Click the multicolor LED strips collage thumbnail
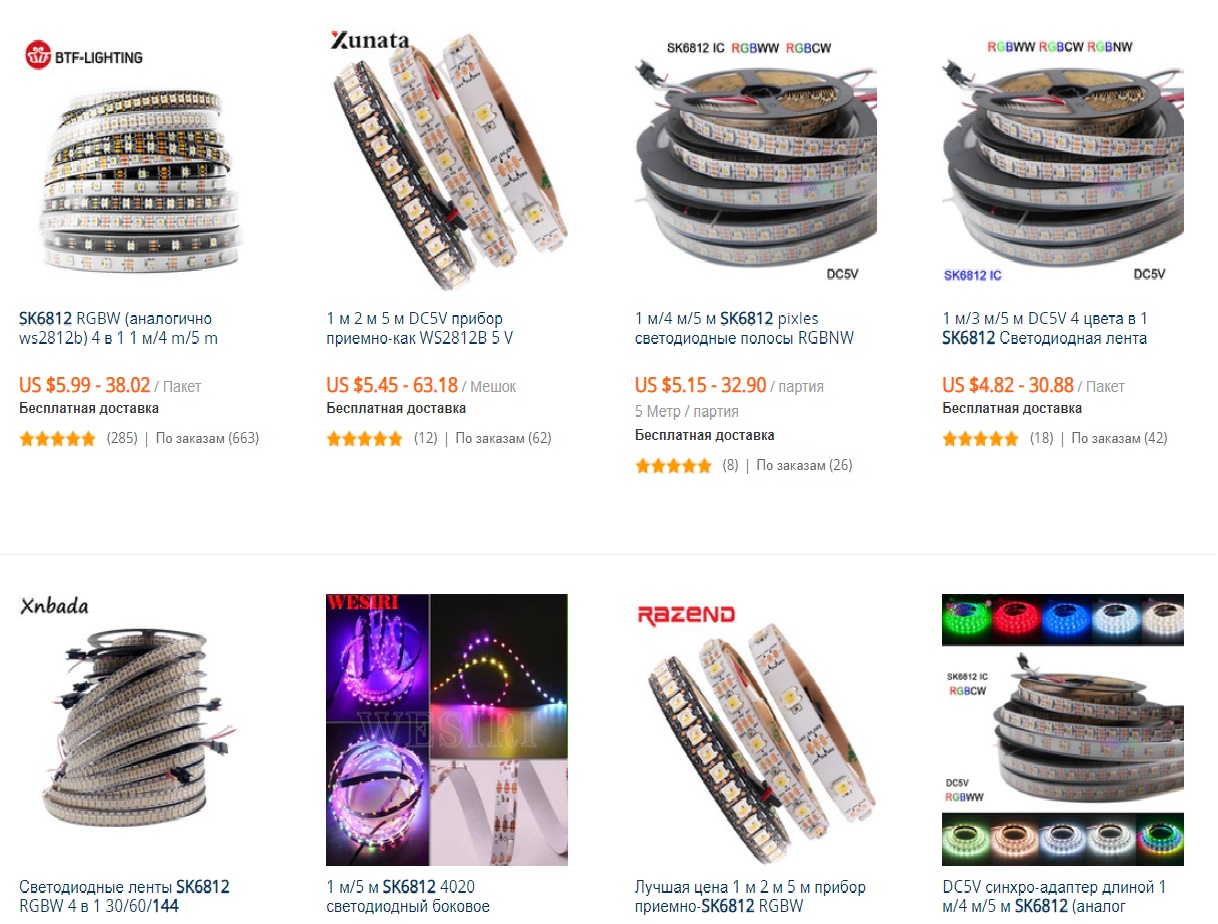 (x=1063, y=729)
